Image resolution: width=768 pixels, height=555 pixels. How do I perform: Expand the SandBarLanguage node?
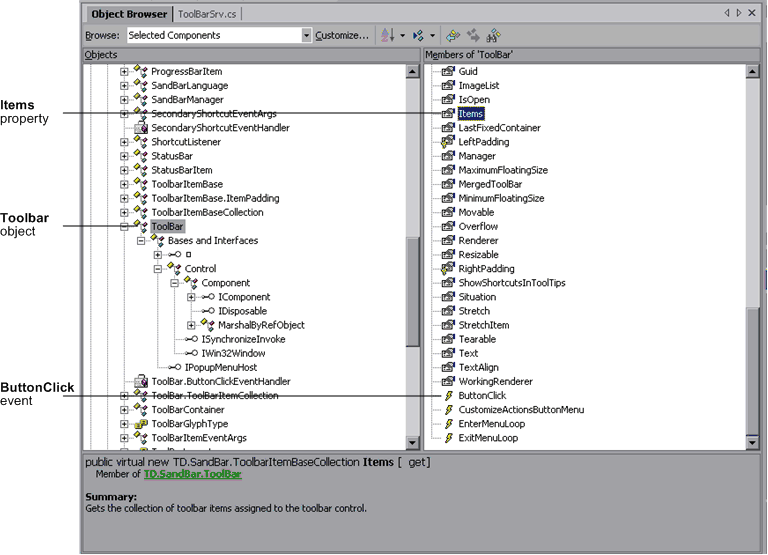[x=124, y=86]
